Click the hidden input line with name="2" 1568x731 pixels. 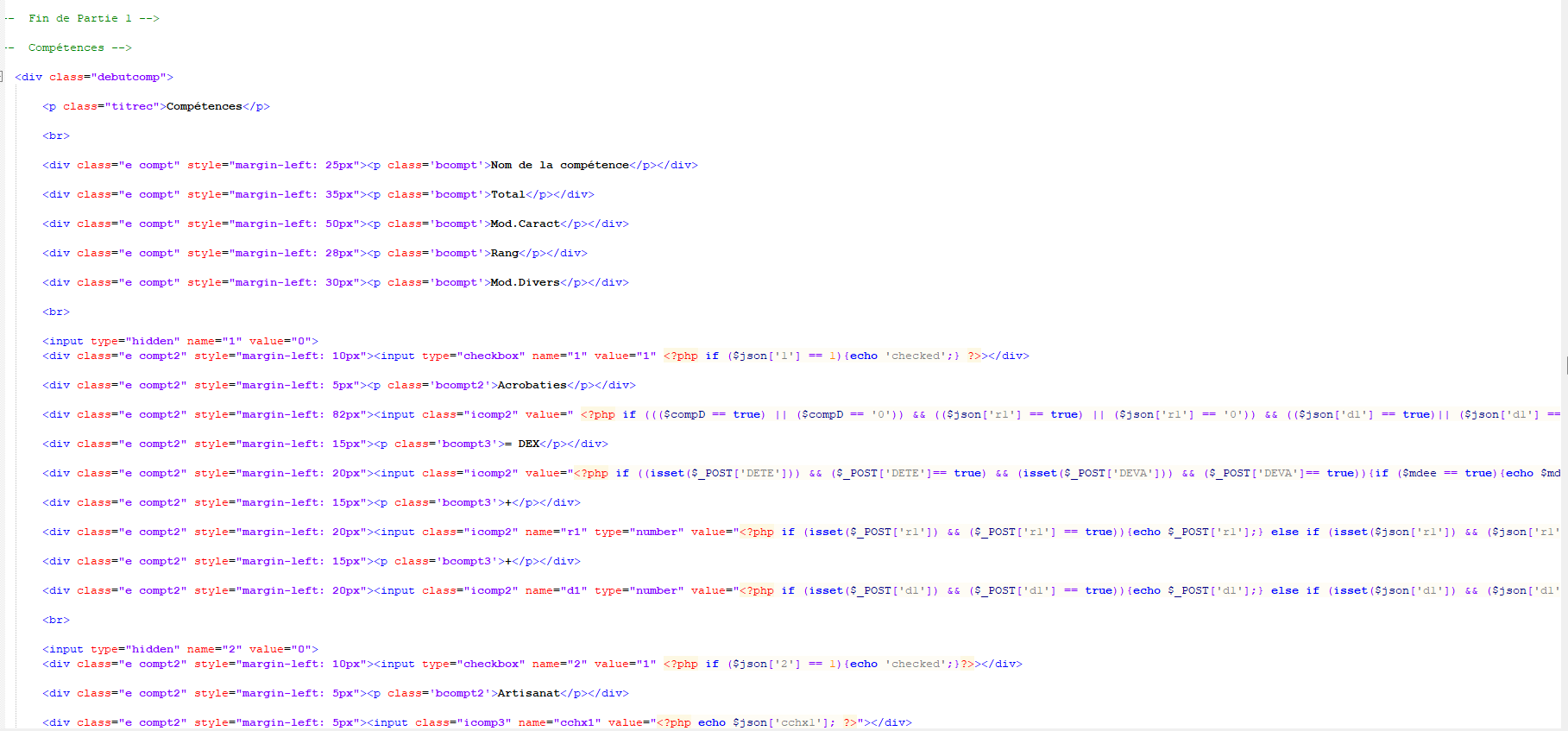tap(180, 649)
